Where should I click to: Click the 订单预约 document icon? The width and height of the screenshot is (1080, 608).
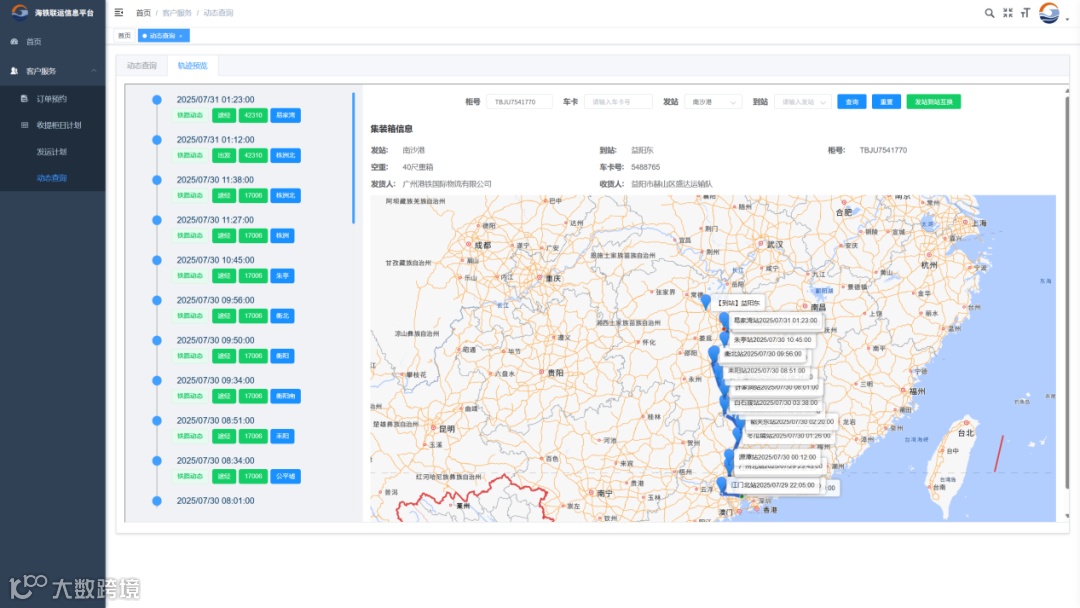24,98
